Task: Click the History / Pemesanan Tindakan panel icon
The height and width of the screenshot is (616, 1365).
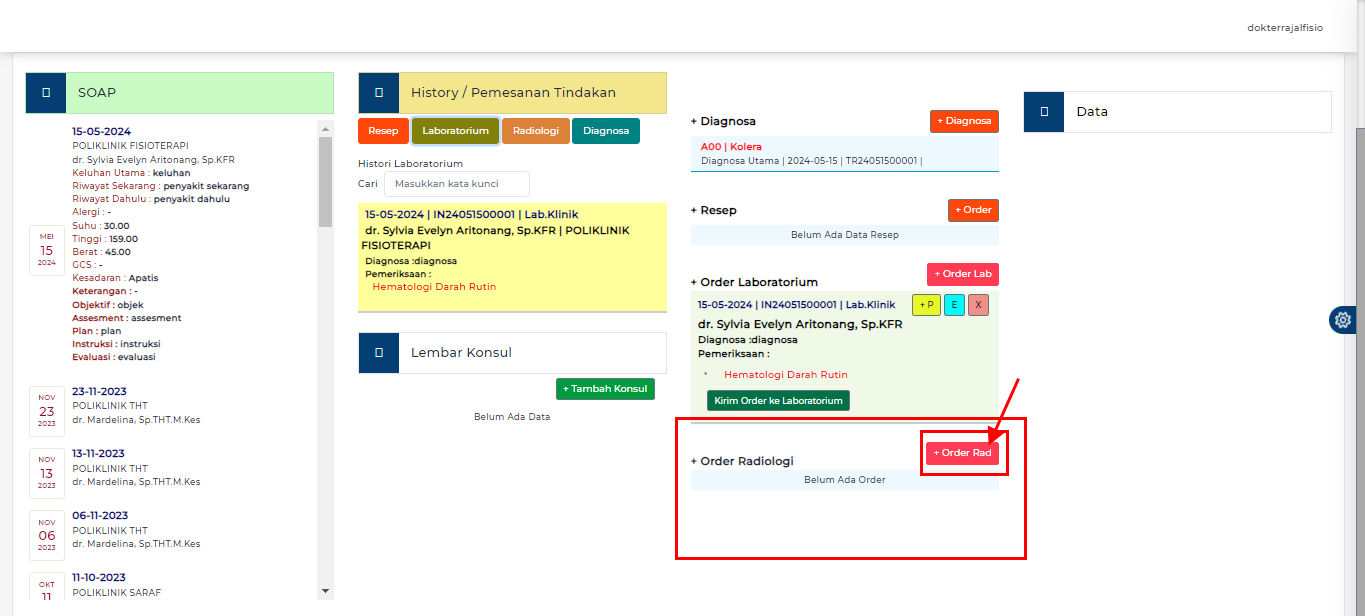Action: [378, 92]
